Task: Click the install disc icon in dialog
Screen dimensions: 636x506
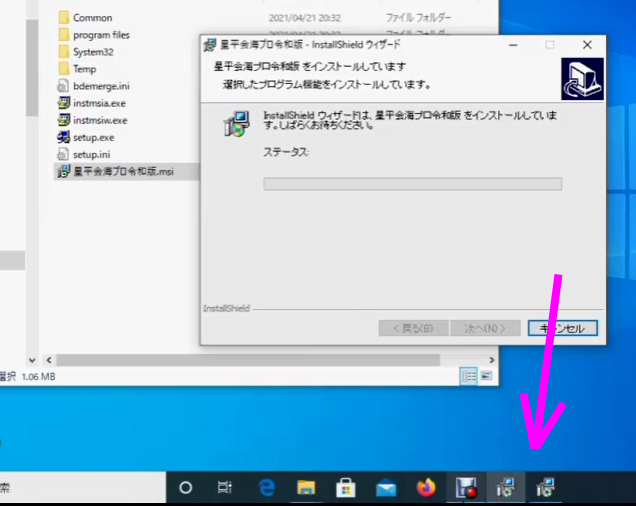Action: coord(236,123)
